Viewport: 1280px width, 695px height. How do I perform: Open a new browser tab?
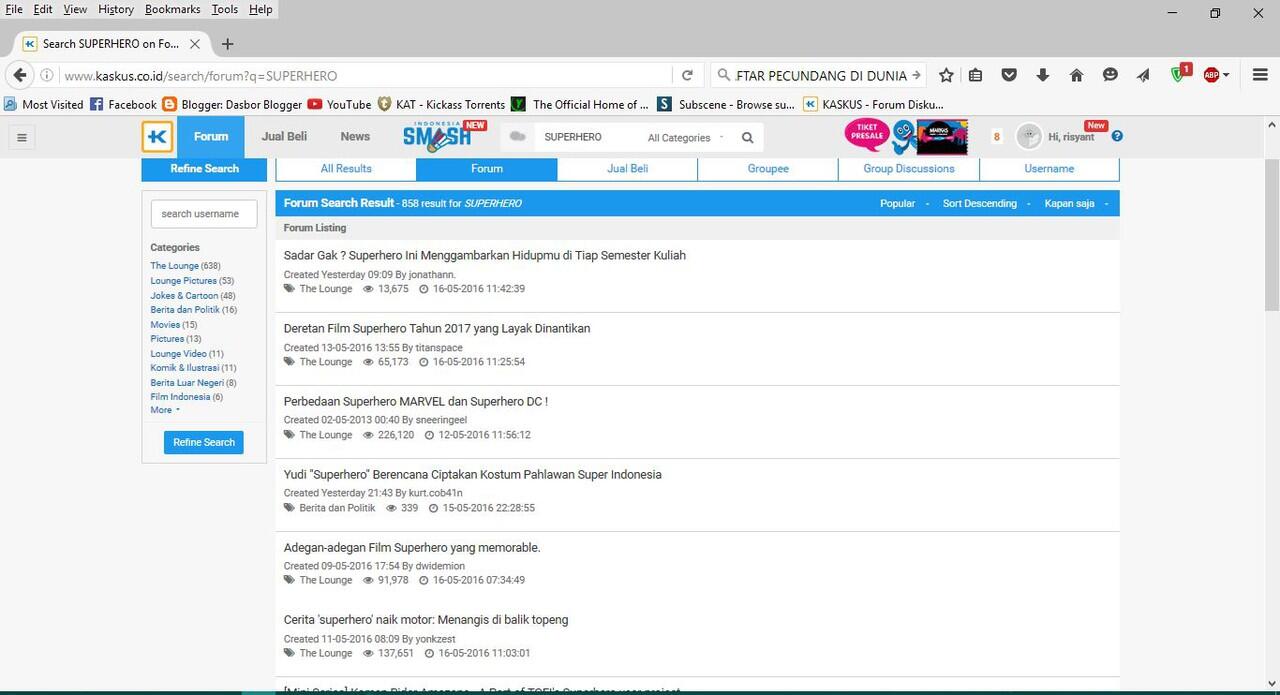click(x=227, y=44)
